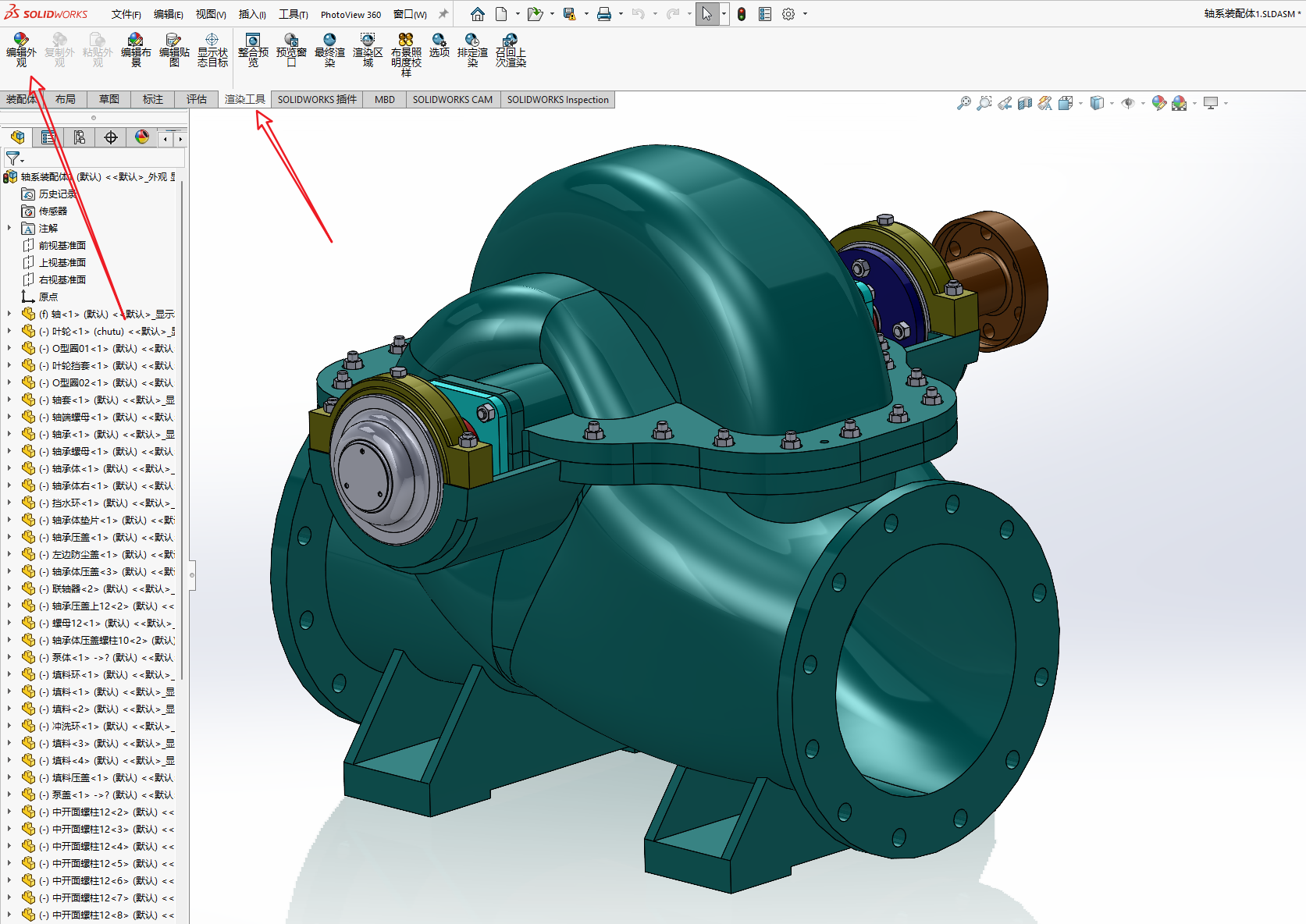Image resolution: width=1306 pixels, height=924 pixels.
Task: Open View Orientation dropdown arrow
Action: (1080, 103)
